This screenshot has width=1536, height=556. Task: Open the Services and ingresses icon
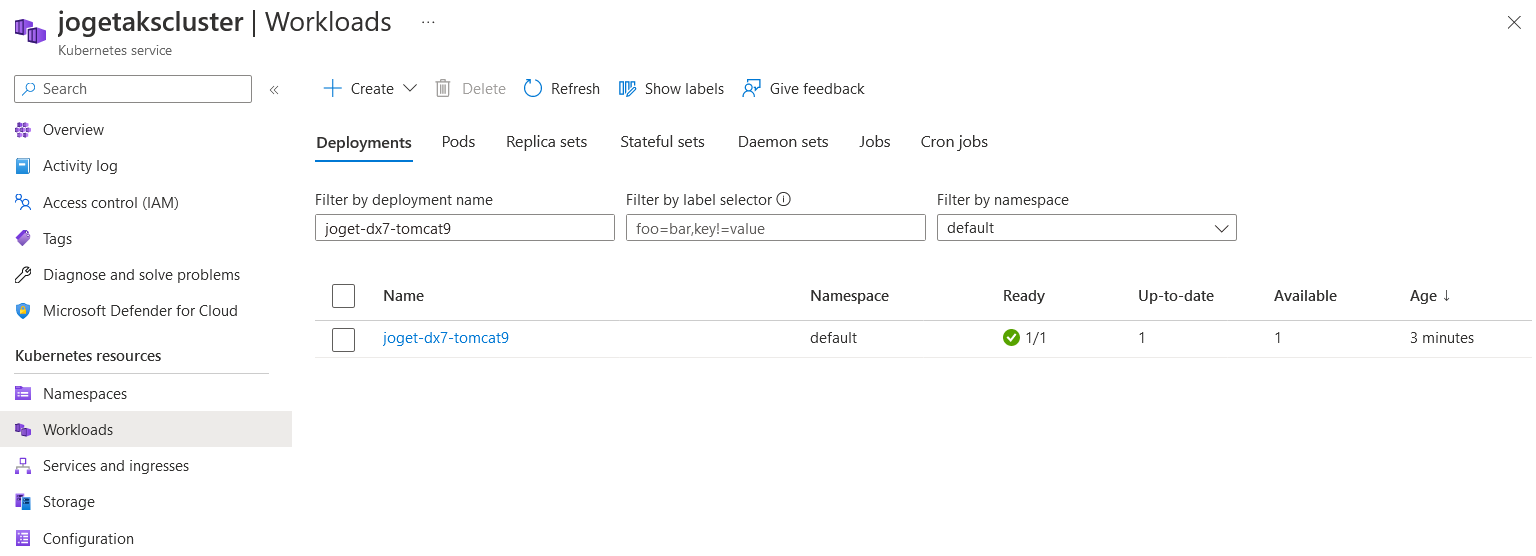coord(23,466)
